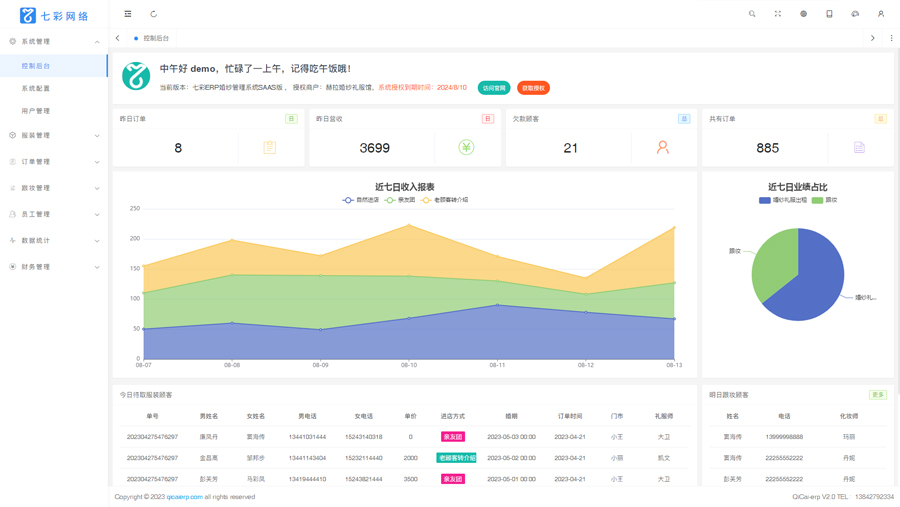Viewport: 900px width, 507px height.
Task: Click the green 访问官网 button
Action: click(494, 88)
